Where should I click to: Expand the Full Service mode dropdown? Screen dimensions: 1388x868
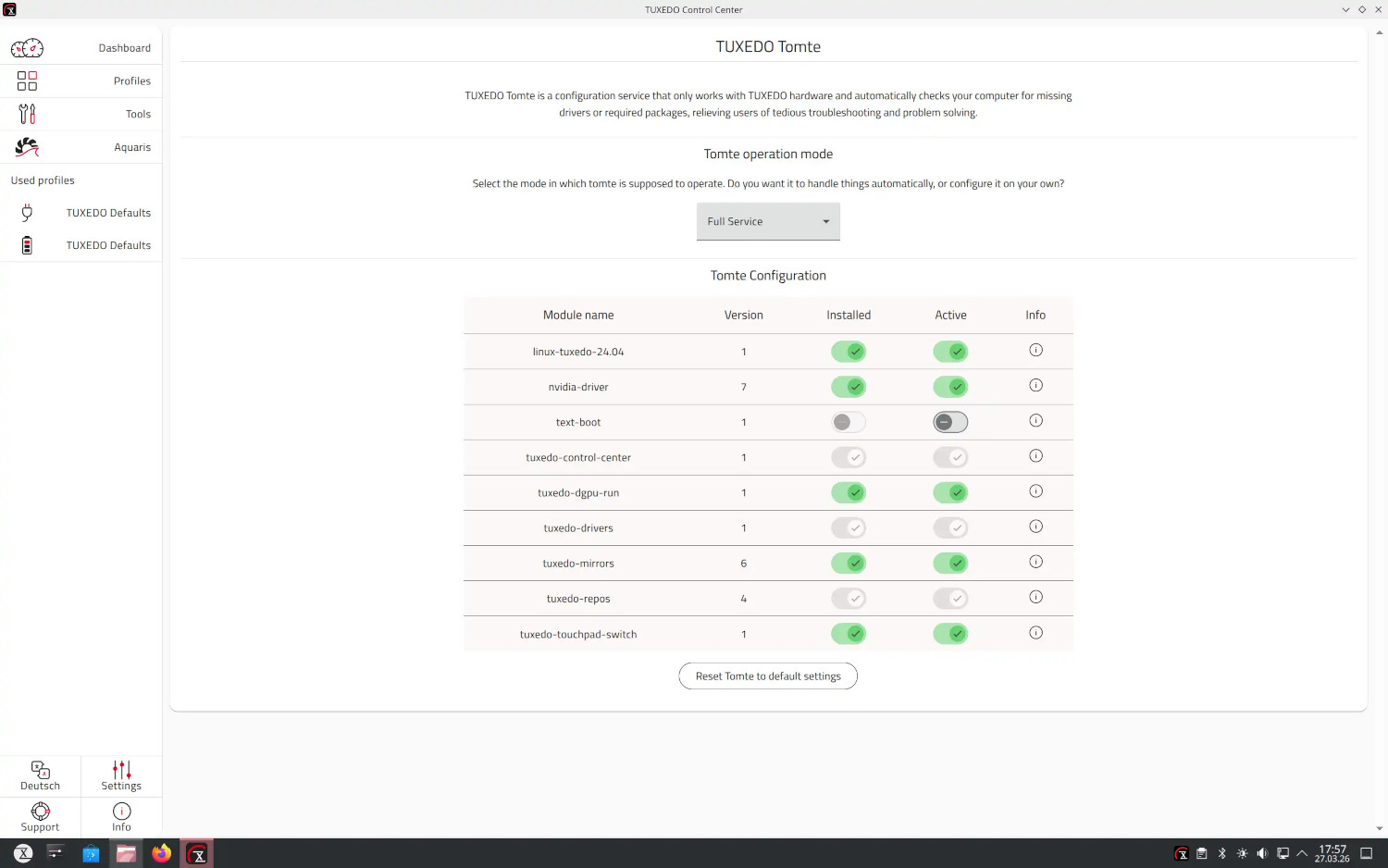[x=768, y=222]
